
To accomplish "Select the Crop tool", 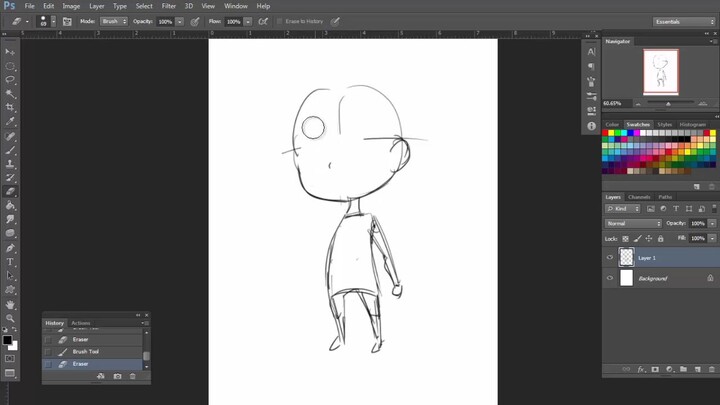I will click(x=10, y=107).
